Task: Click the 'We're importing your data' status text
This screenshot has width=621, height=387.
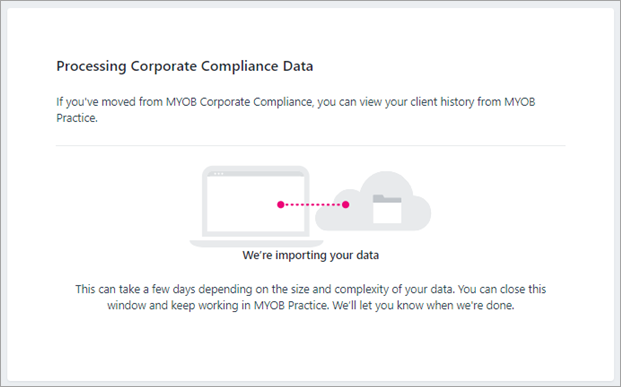Action: click(x=310, y=255)
